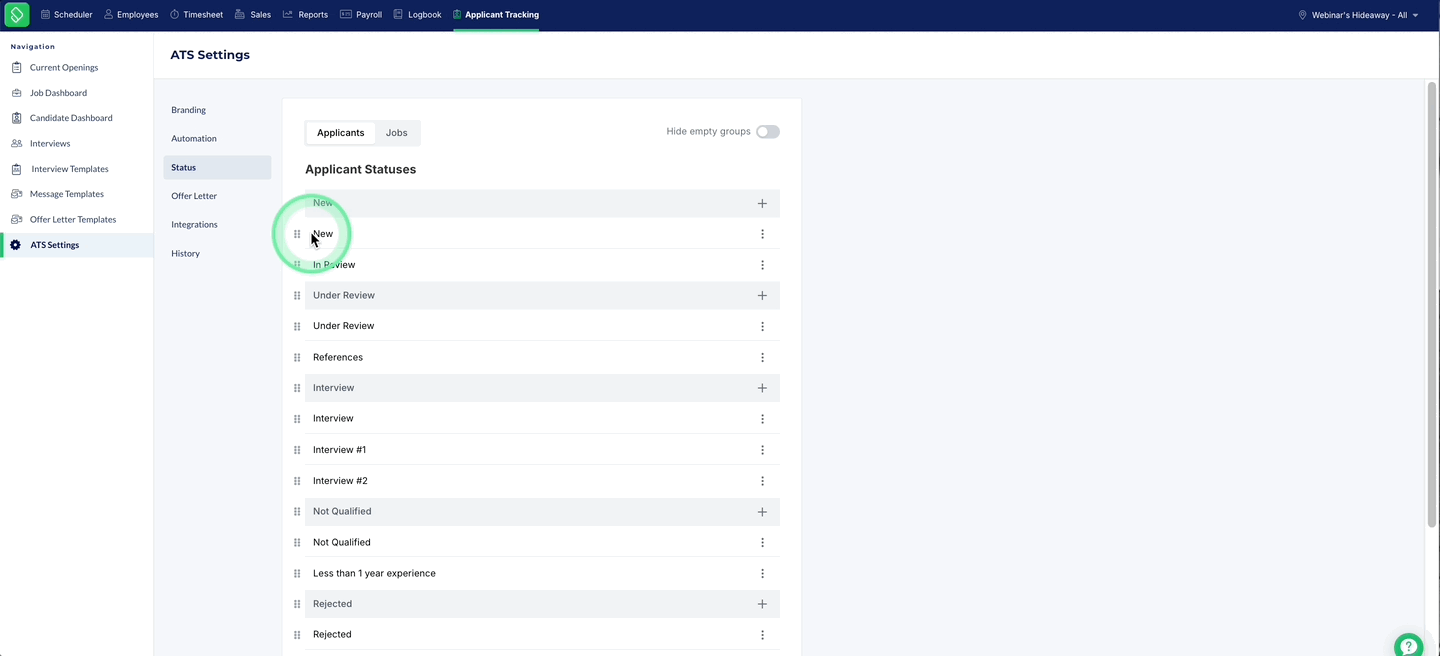Open options menu for In Review status
The width and height of the screenshot is (1440, 656).
[762, 265]
